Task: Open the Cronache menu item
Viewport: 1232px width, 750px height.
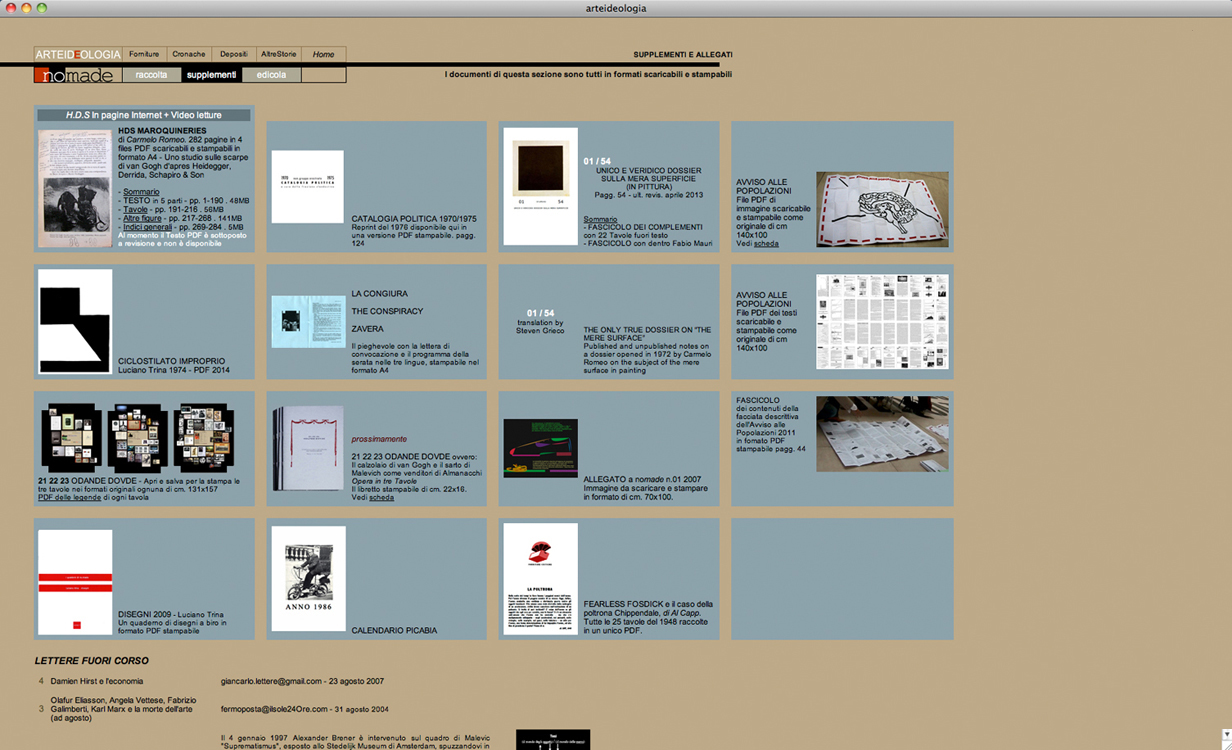Action: click(188, 54)
